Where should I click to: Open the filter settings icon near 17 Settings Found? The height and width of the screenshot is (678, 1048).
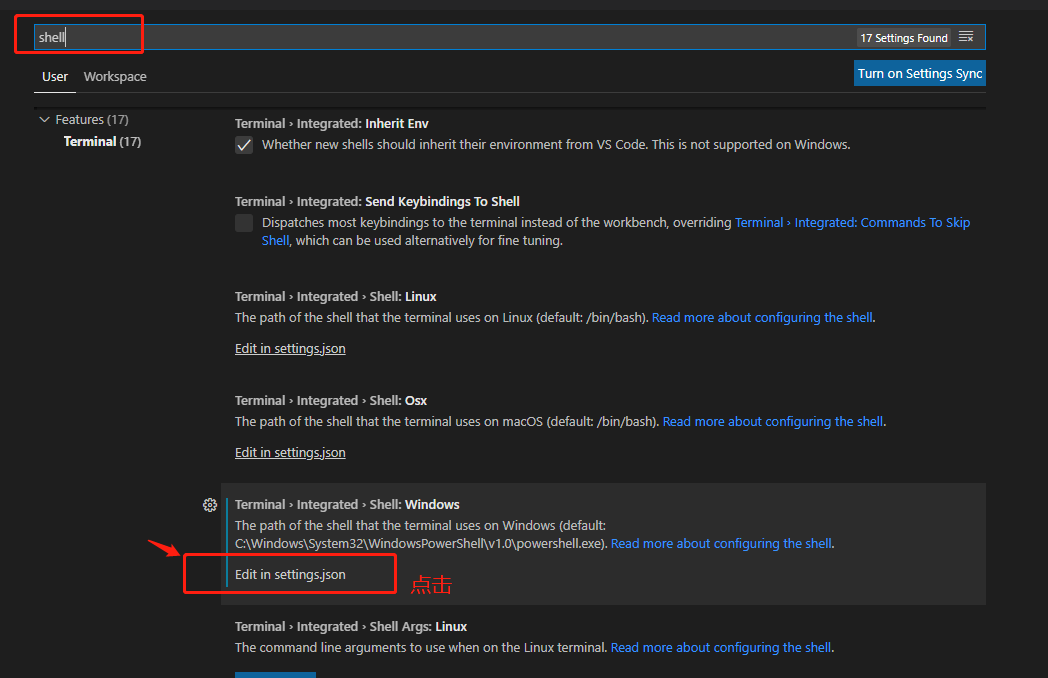(x=965, y=36)
